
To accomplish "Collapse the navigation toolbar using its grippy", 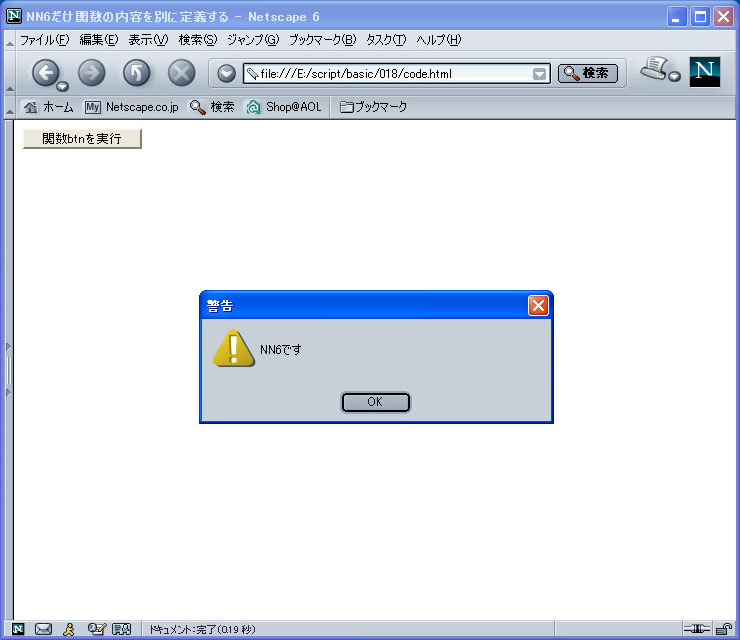I will tap(9, 73).
